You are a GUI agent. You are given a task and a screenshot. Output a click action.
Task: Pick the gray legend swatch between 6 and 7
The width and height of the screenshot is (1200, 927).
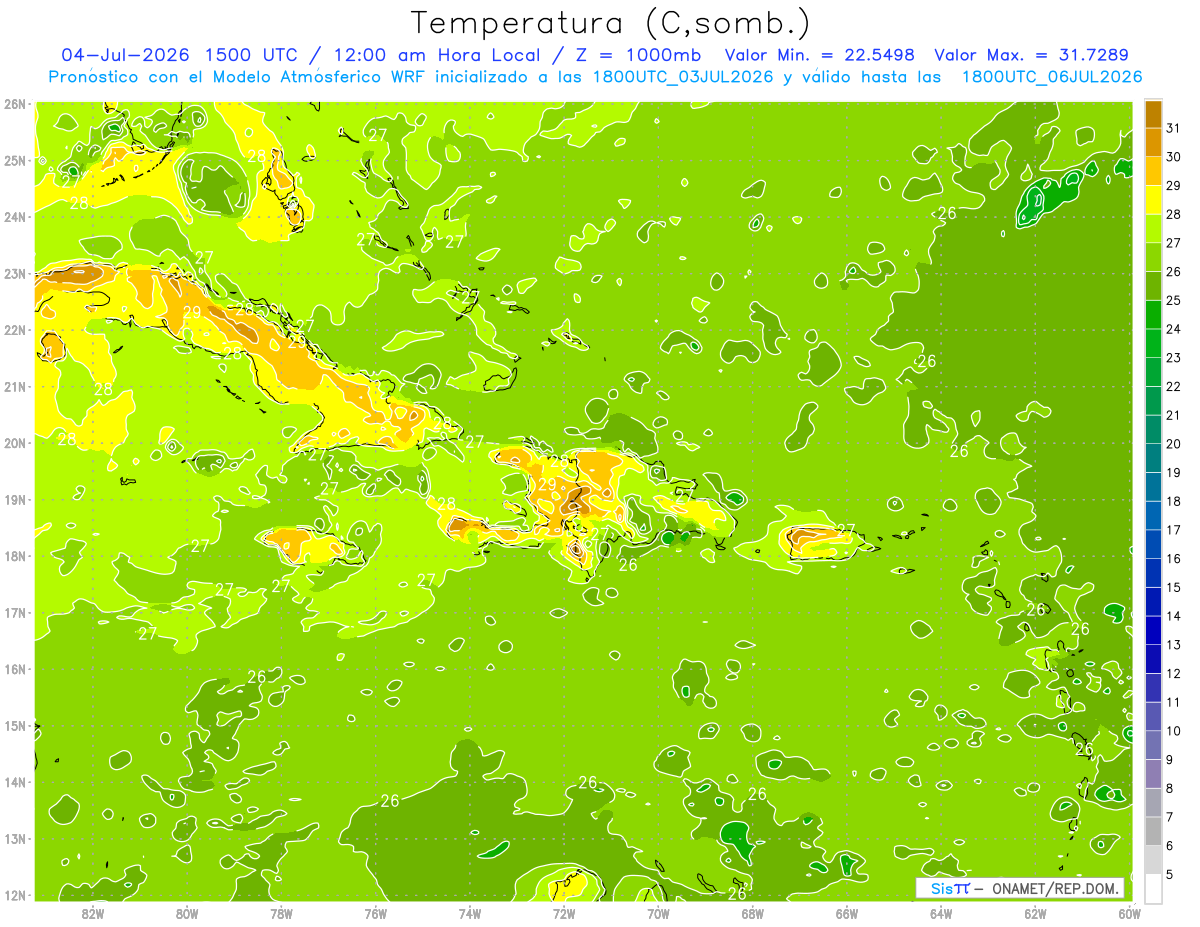[1153, 831]
